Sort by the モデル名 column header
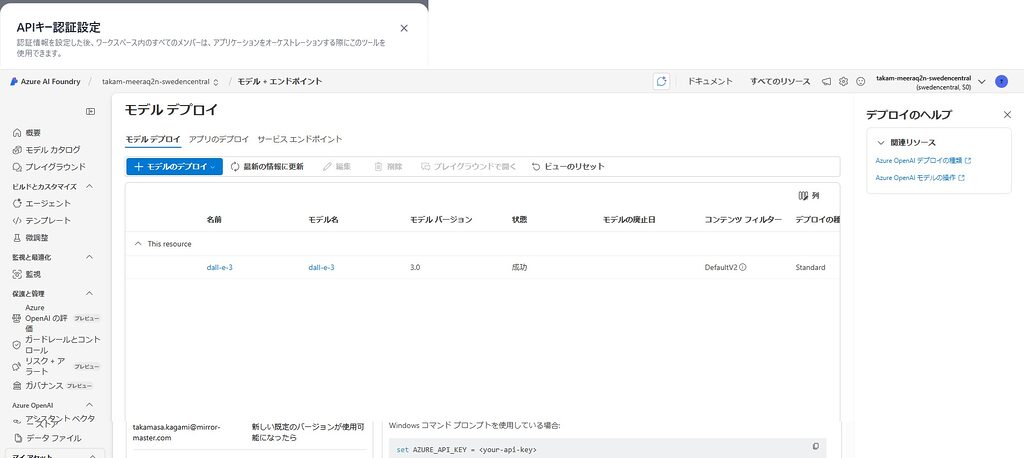The height and width of the screenshot is (458, 1024). pyautogui.click(x=323, y=220)
